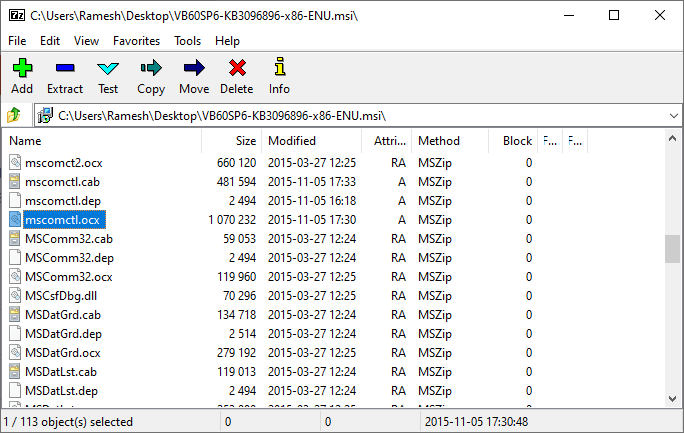Select the MSDatGrd.dep file icon
The image size is (684, 433).
coord(15,334)
